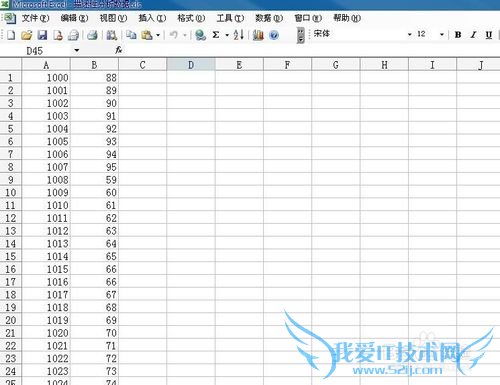Open the 文件 (File) menu

[35, 18]
